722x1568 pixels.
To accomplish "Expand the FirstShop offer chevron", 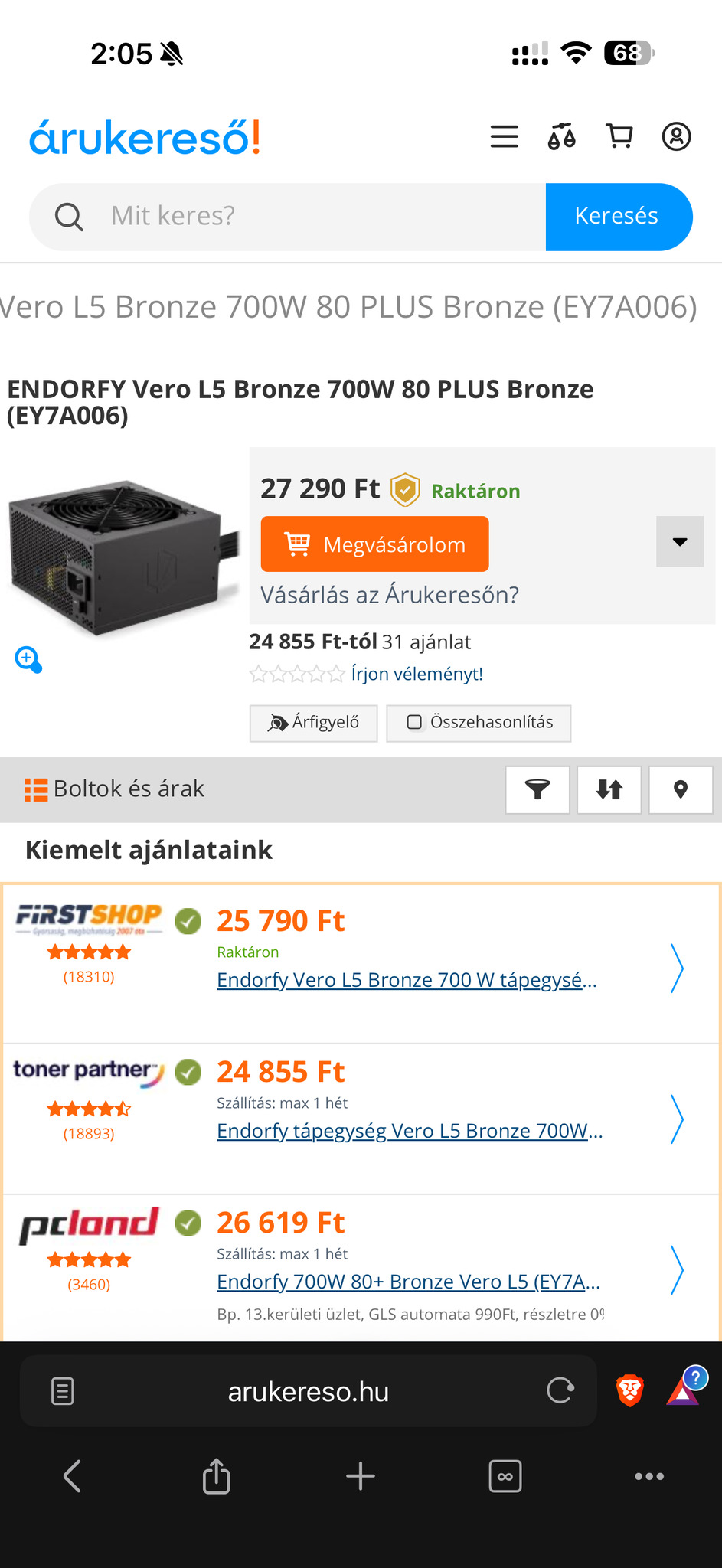I will [x=676, y=968].
